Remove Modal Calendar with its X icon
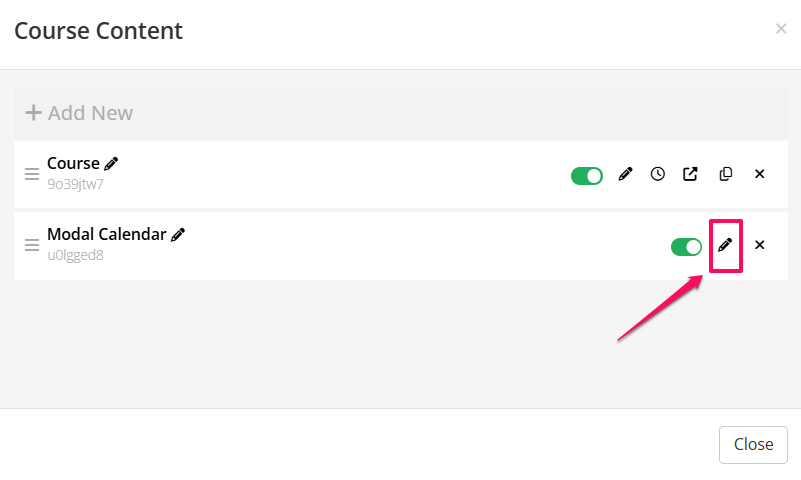The image size is (801, 480). click(x=759, y=245)
